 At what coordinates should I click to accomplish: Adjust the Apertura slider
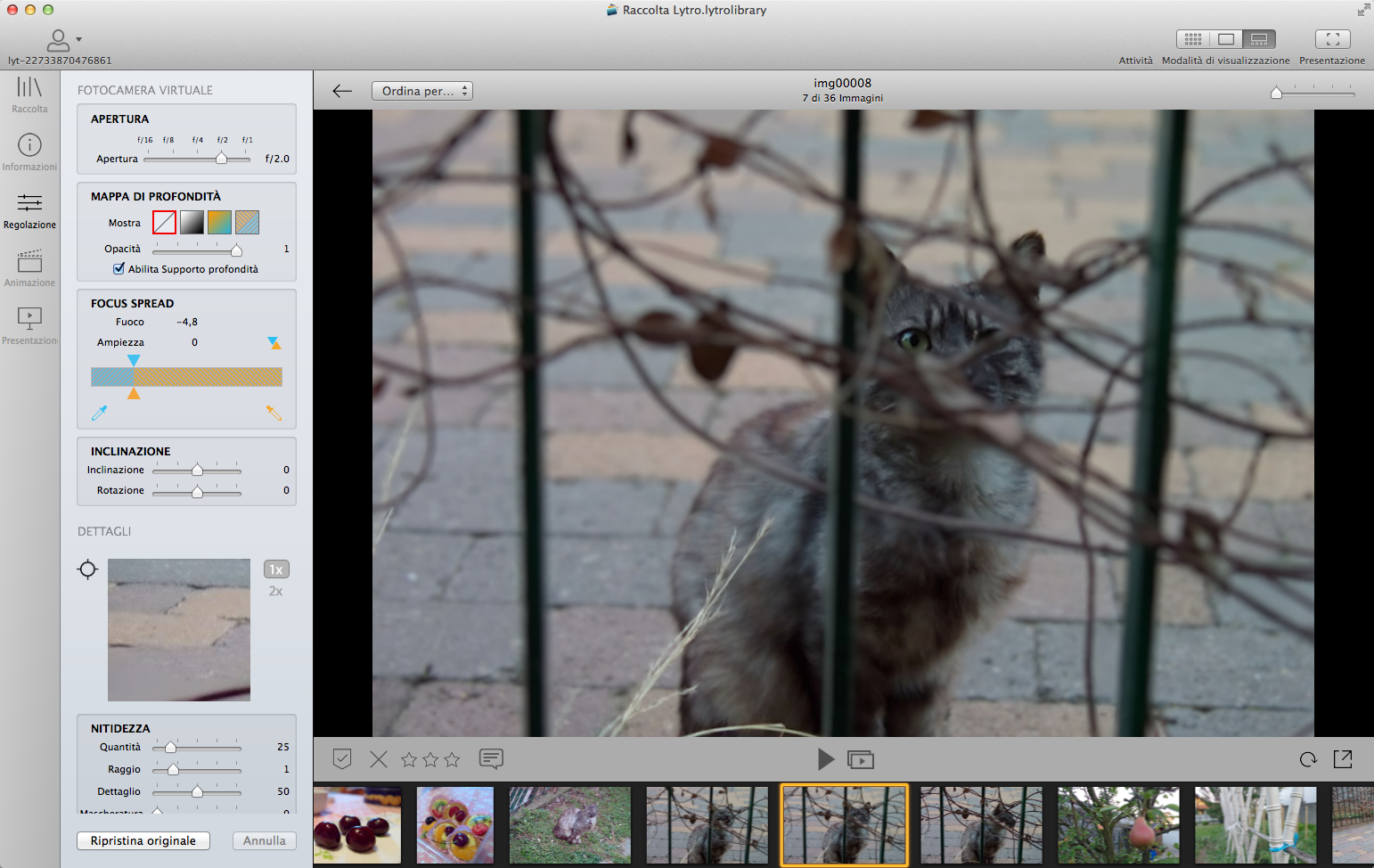tap(221, 159)
